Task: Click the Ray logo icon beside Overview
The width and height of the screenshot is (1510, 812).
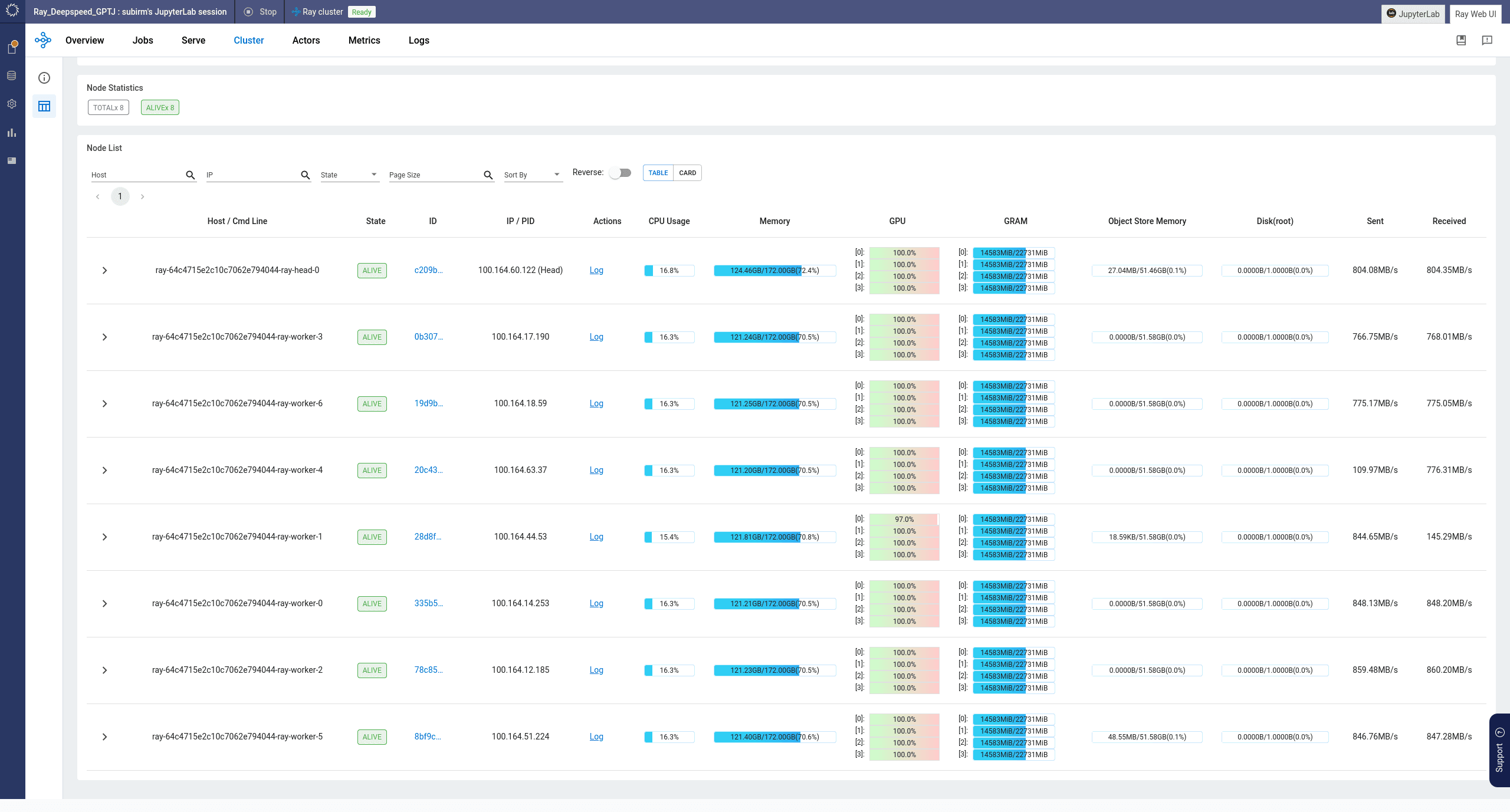Action: point(43,40)
